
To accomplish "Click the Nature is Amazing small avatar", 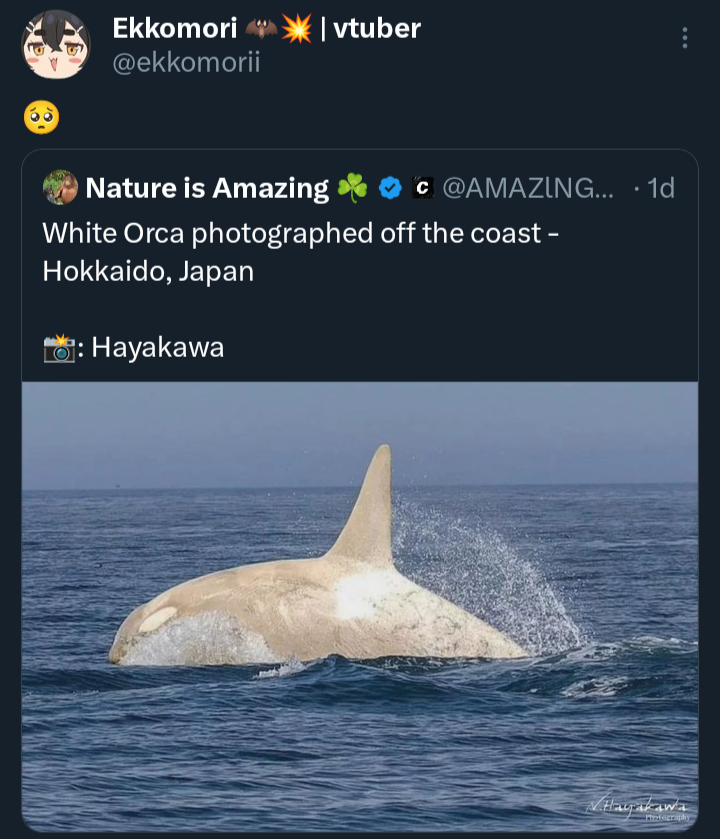I will click(x=61, y=187).
